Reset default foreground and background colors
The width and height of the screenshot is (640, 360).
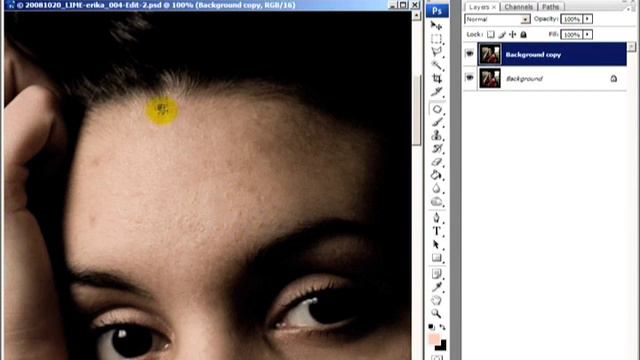point(431,327)
